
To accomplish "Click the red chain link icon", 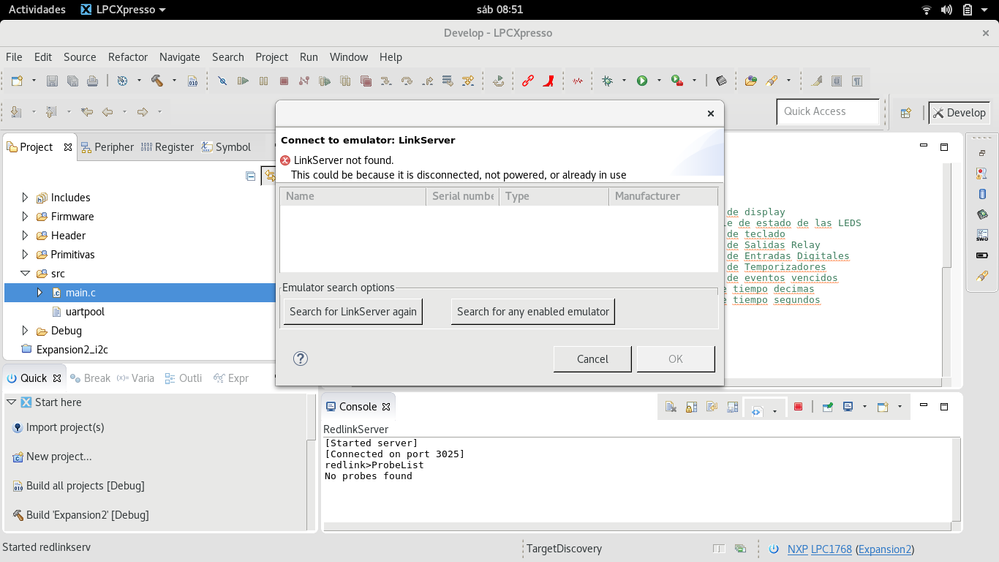I will pyautogui.click(x=528, y=81).
